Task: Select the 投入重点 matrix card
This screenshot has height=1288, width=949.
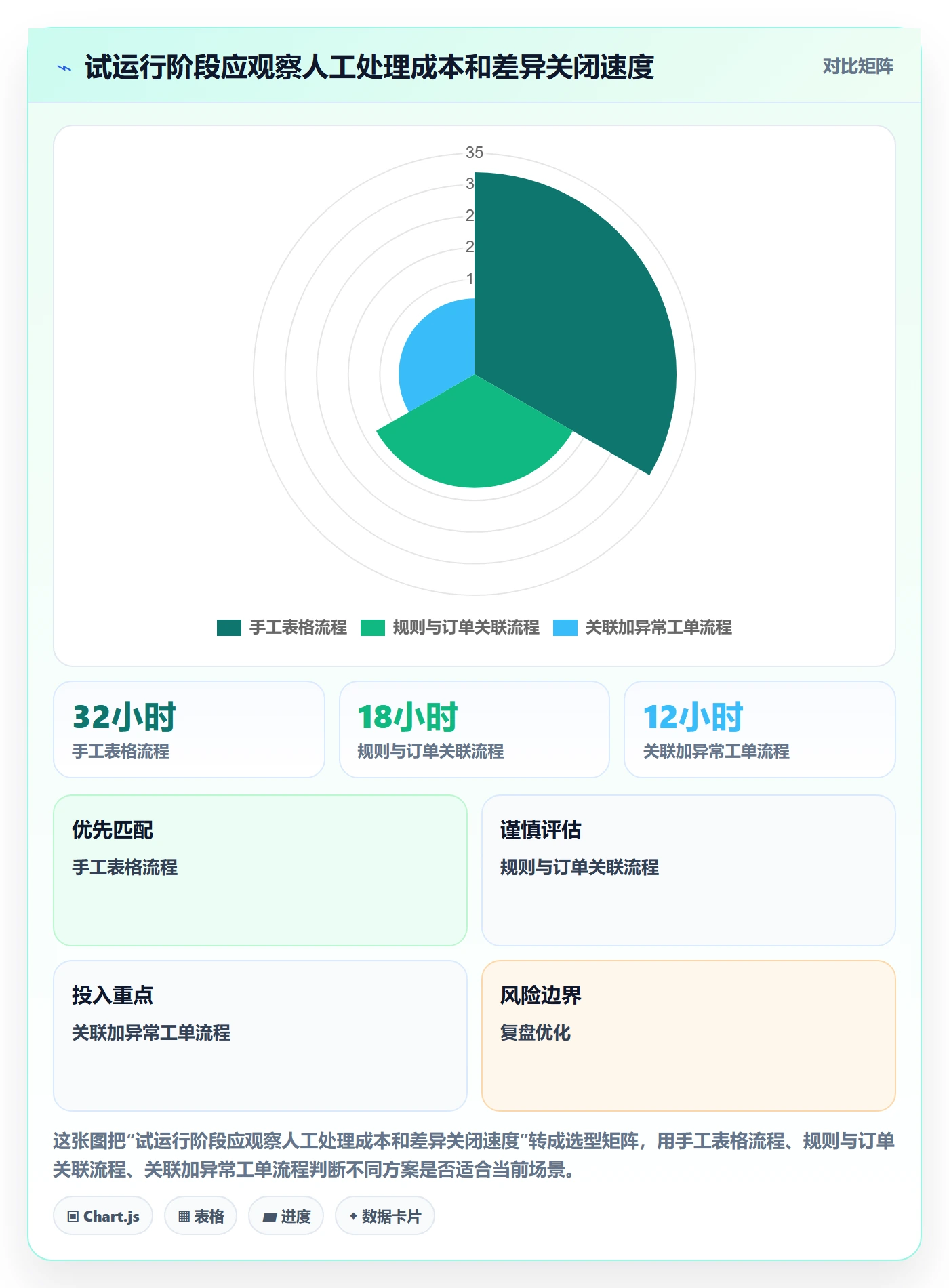Action: [x=260, y=1036]
